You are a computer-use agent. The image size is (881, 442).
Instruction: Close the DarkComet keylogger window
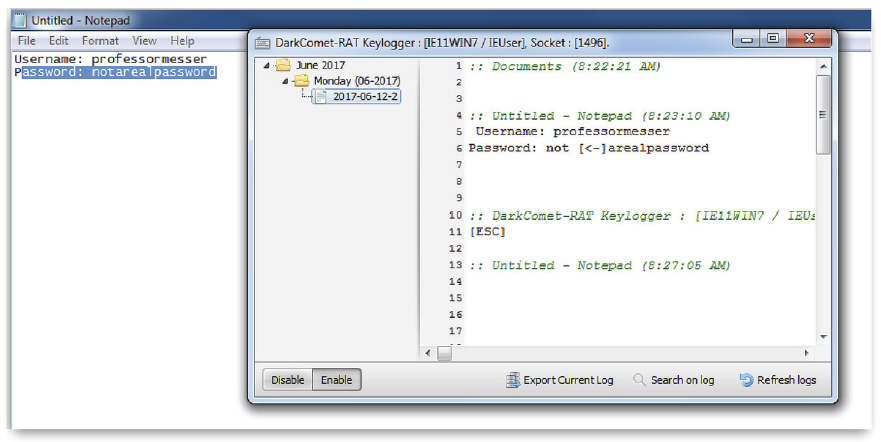[809, 39]
